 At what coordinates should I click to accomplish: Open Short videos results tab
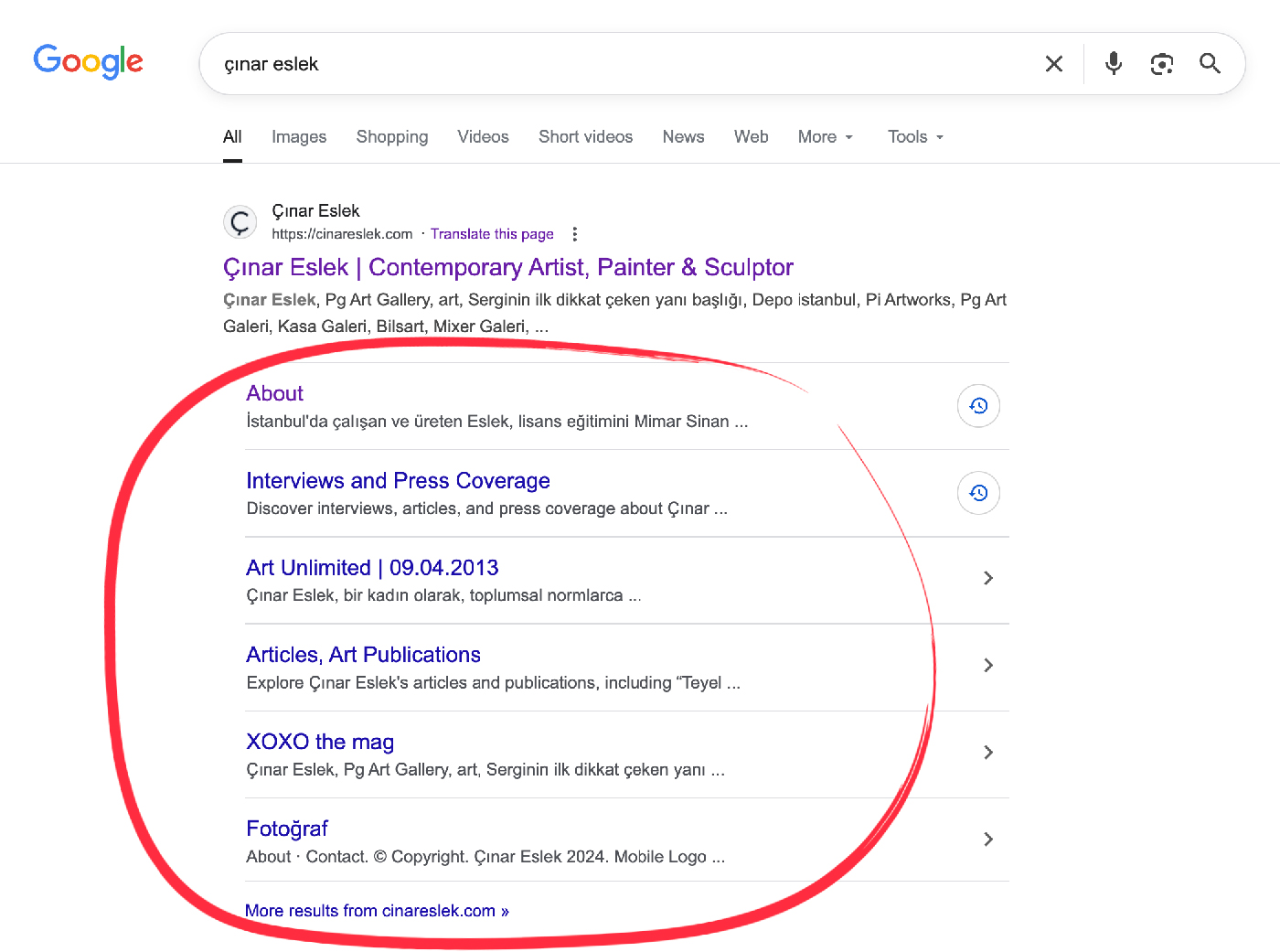click(585, 137)
